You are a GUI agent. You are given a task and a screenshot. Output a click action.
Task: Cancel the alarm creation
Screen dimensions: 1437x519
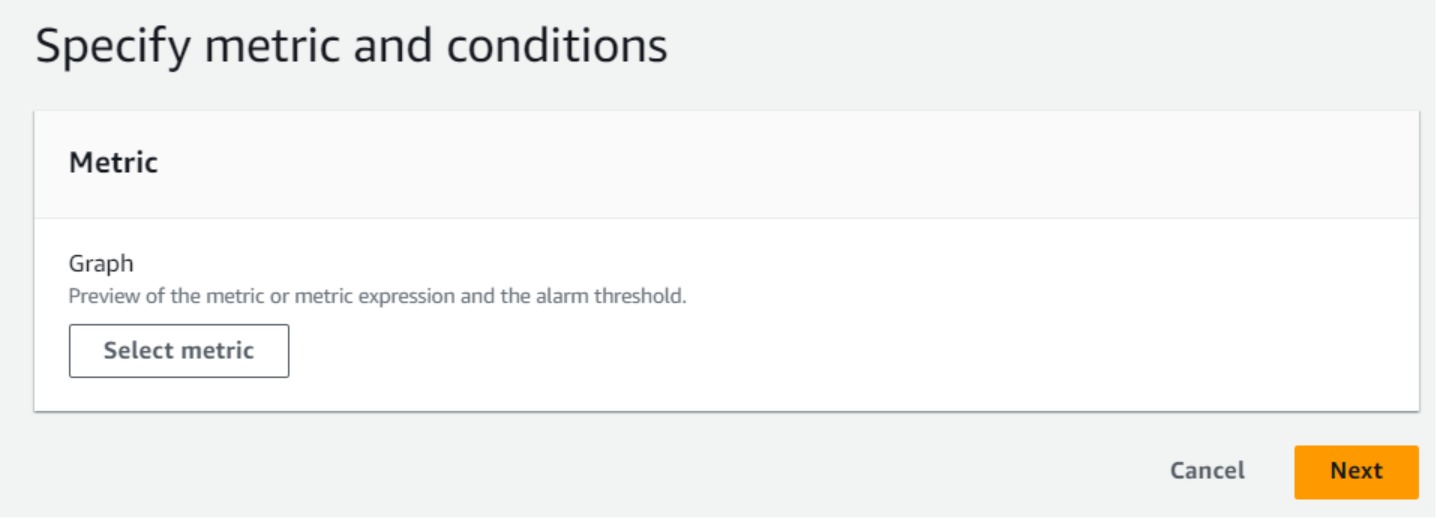click(1207, 471)
